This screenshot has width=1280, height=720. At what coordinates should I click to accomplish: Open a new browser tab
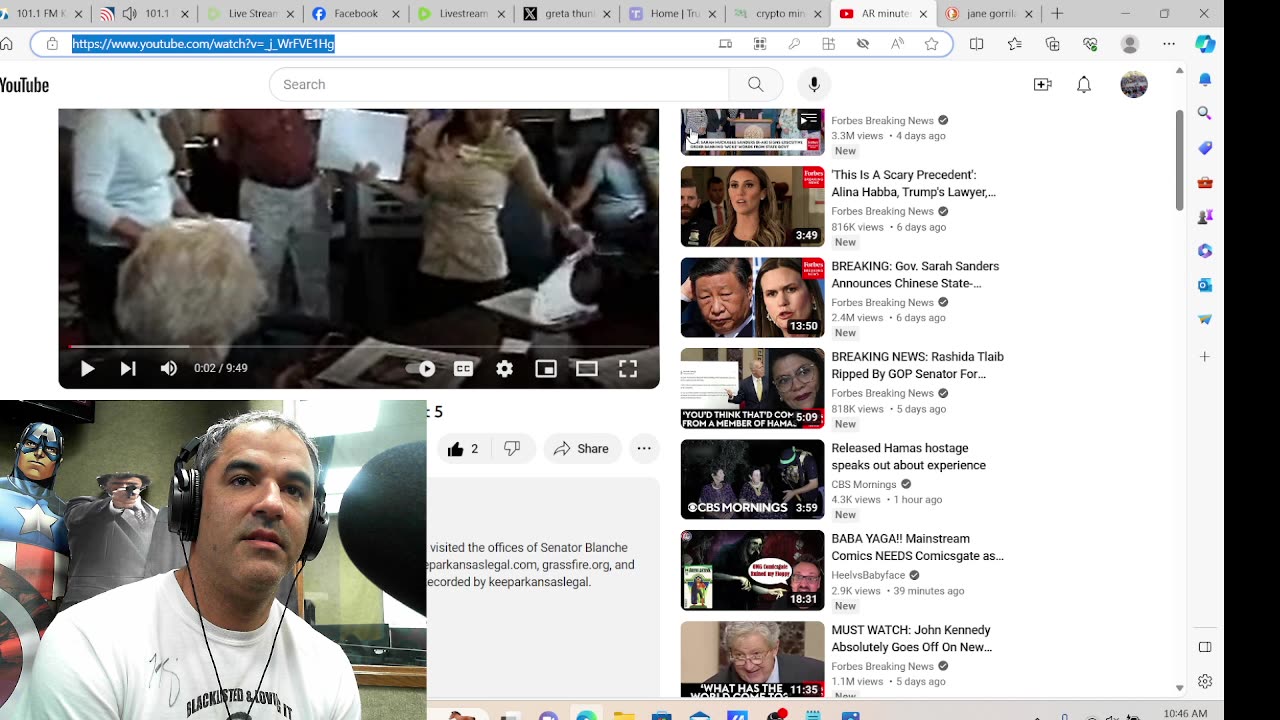tap(1057, 14)
